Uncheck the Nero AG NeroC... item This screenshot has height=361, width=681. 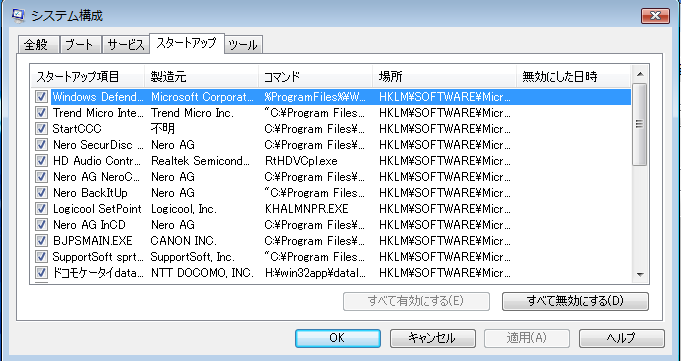(41, 177)
